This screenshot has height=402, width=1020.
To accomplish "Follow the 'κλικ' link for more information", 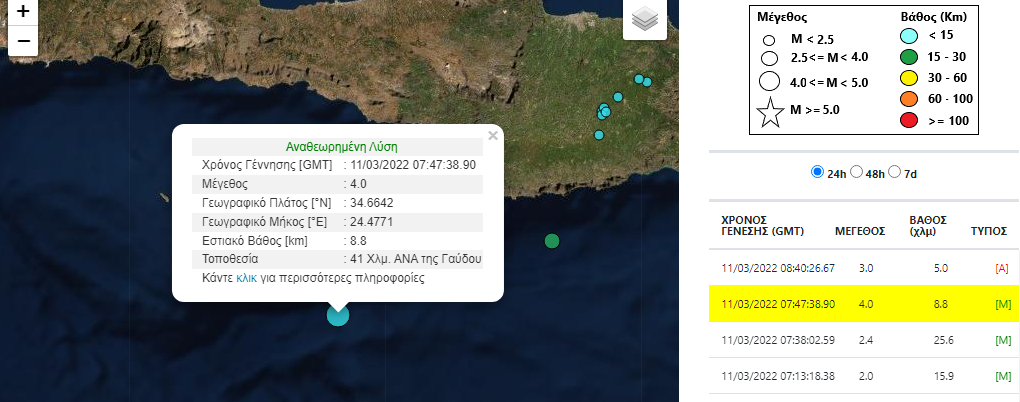I will 247,278.
